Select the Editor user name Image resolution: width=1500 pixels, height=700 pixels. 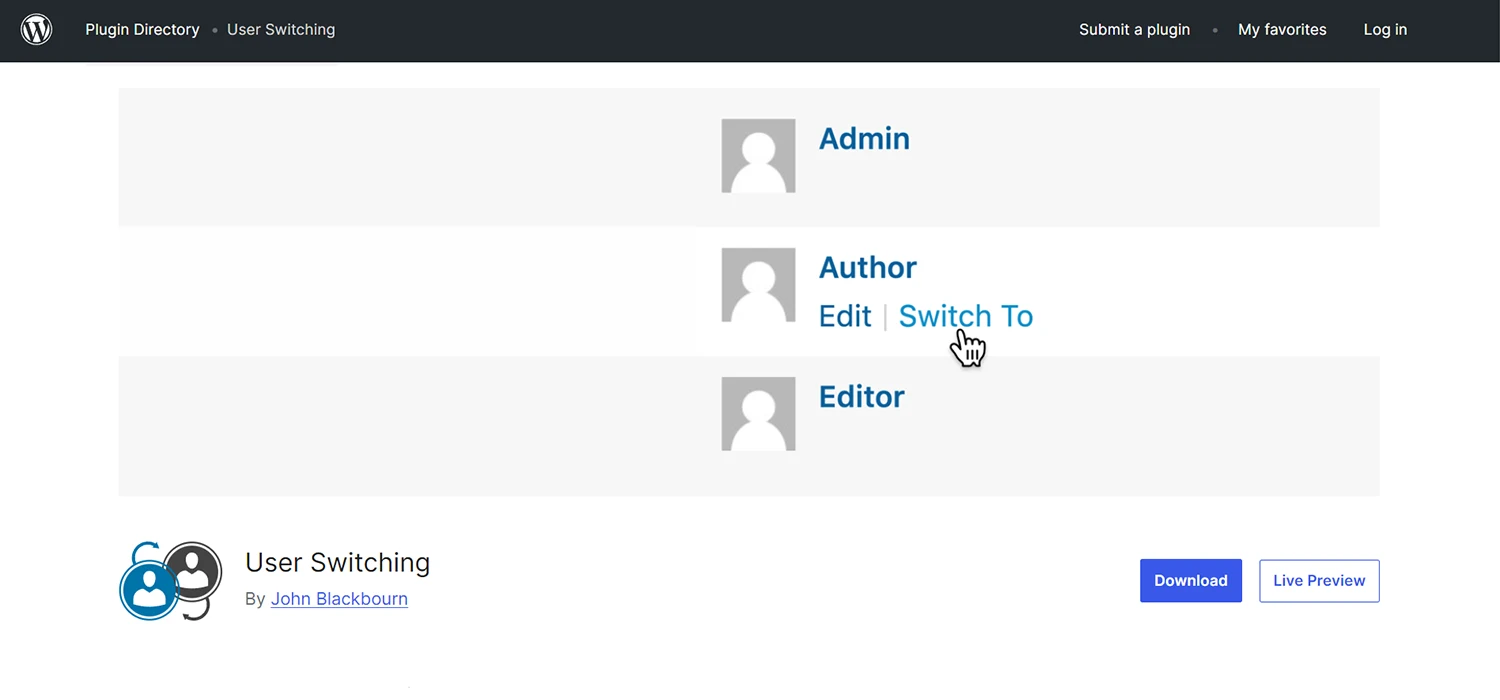pos(861,396)
